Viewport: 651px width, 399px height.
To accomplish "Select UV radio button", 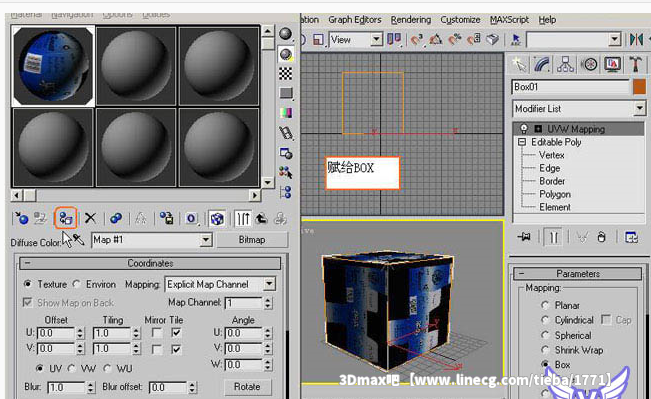I will (x=40, y=368).
